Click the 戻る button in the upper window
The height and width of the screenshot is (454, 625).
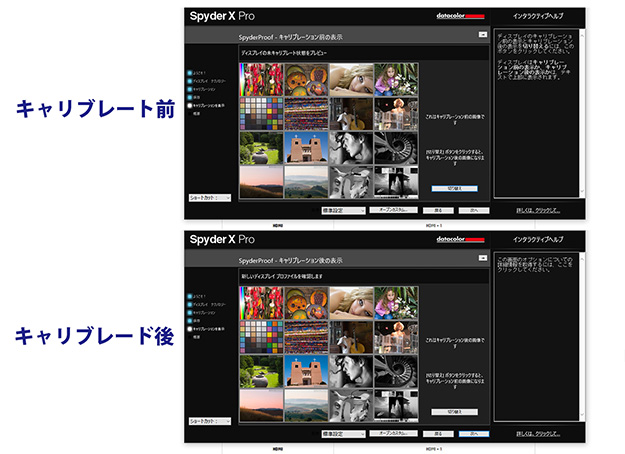439,210
